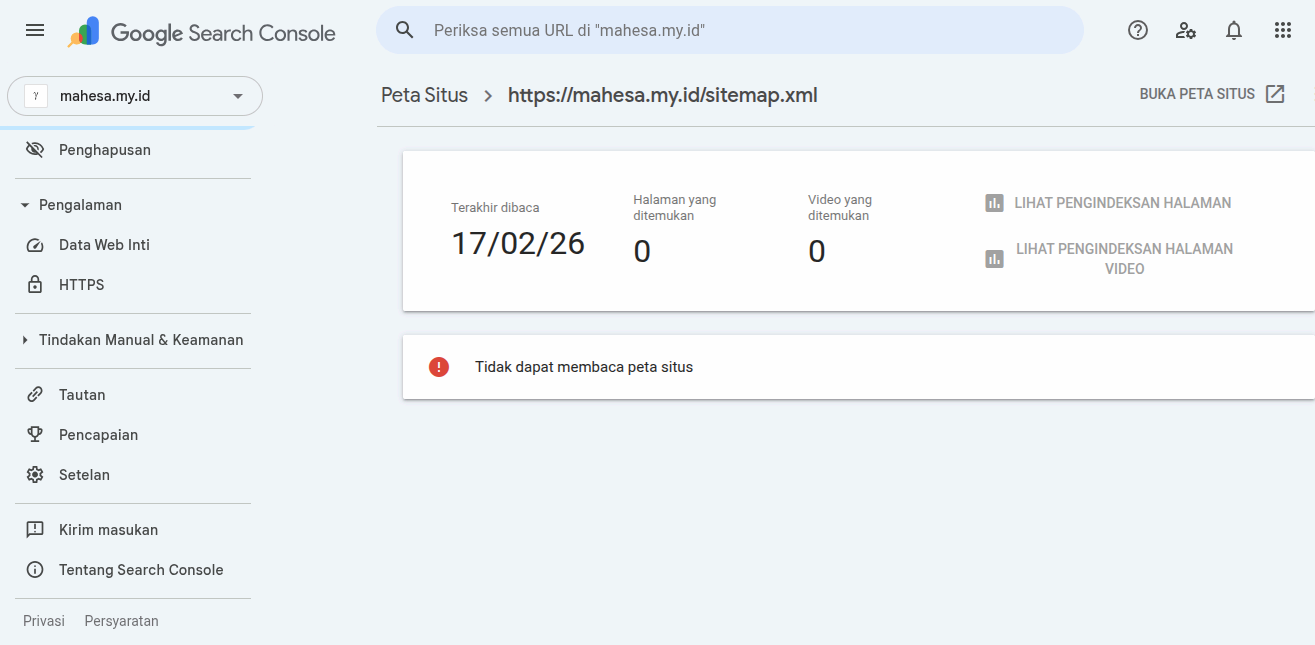This screenshot has width=1315, height=645.
Task: Open the HTTPS report
Action: click(x=81, y=285)
